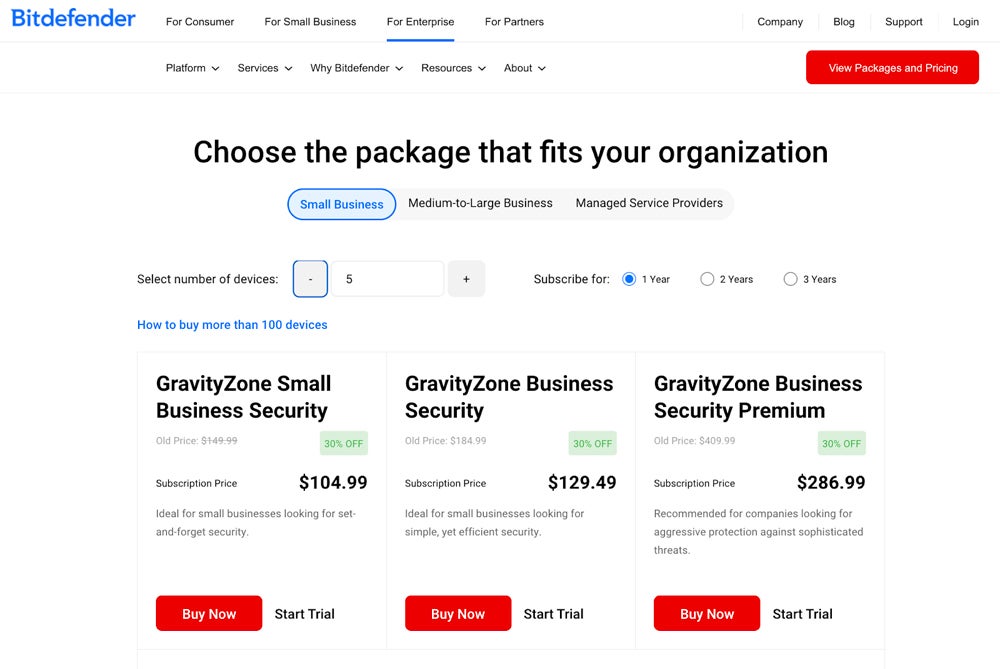Click the device number input field
This screenshot has width=1000, height=669.
(x=388, y=279)
